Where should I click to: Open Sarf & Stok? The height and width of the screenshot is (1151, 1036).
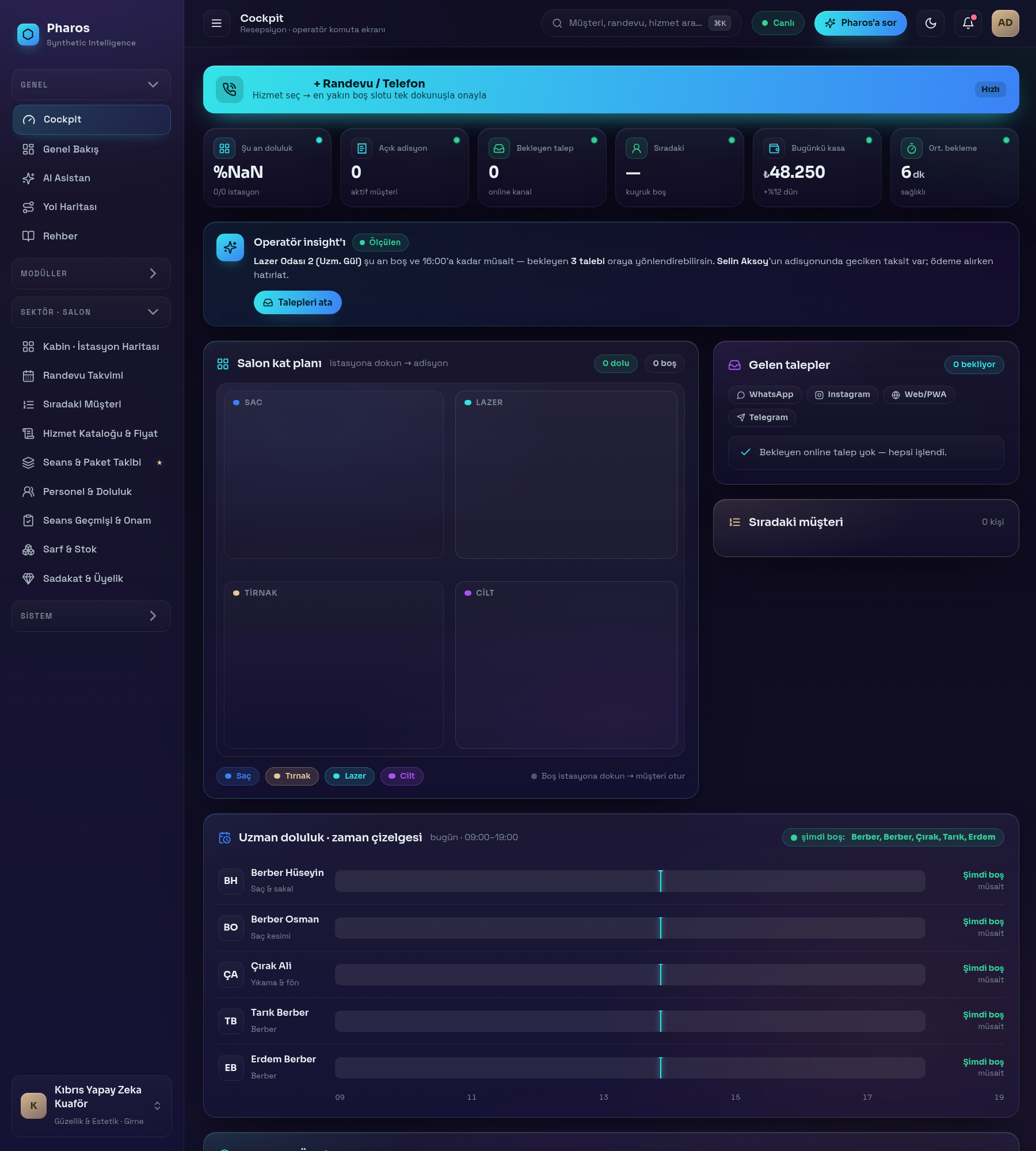coord(92,549)
